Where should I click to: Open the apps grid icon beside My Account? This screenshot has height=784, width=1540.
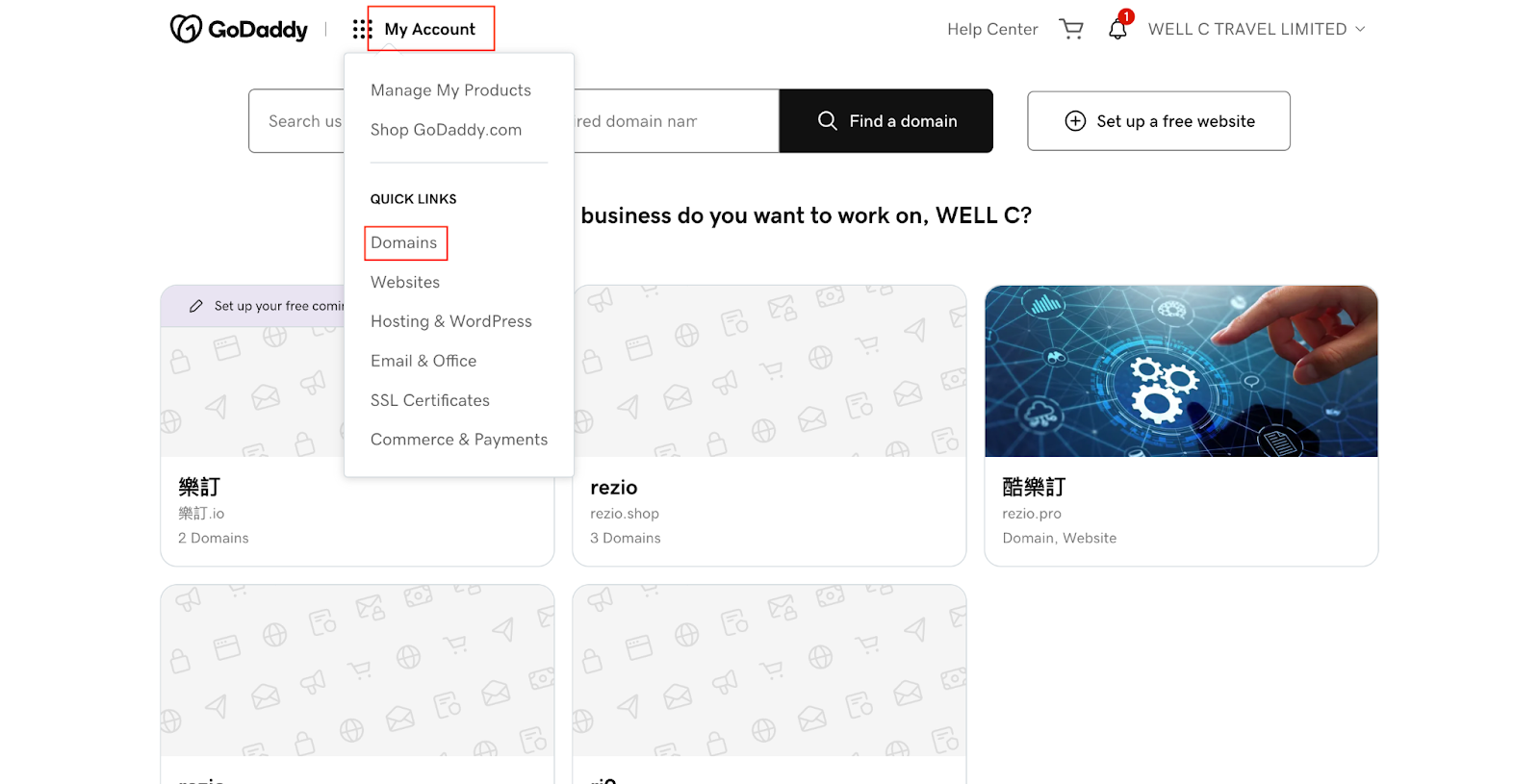(x=362, y=29)
